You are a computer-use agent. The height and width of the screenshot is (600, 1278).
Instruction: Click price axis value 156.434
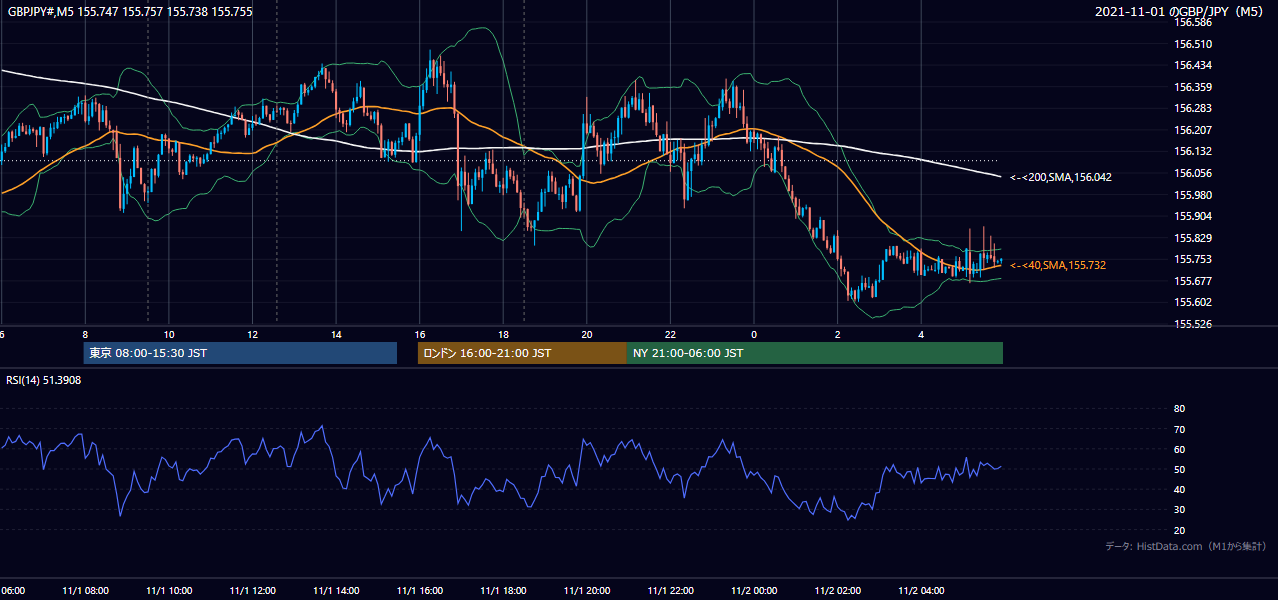point(1192,65)
